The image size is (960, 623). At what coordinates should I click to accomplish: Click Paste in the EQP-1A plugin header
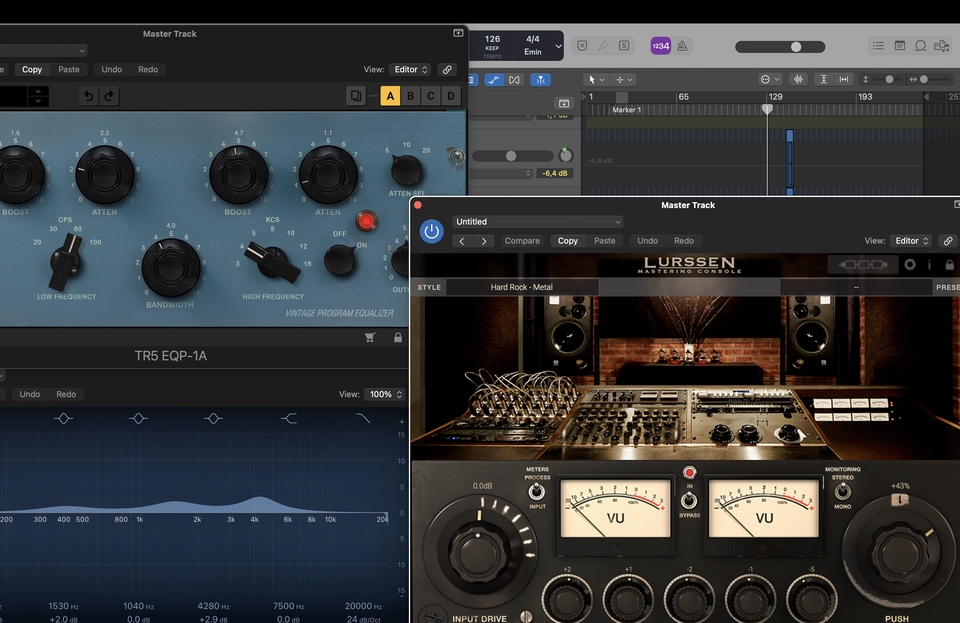tap(69, 70)
